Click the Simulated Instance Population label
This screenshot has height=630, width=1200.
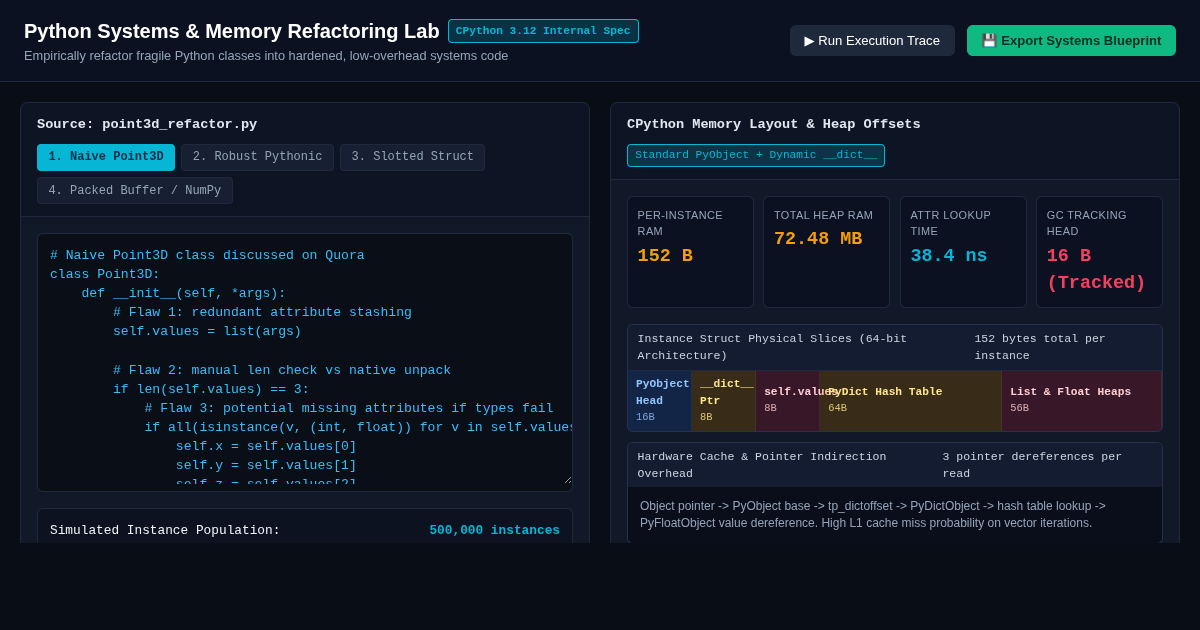click(x=165, y=530)
